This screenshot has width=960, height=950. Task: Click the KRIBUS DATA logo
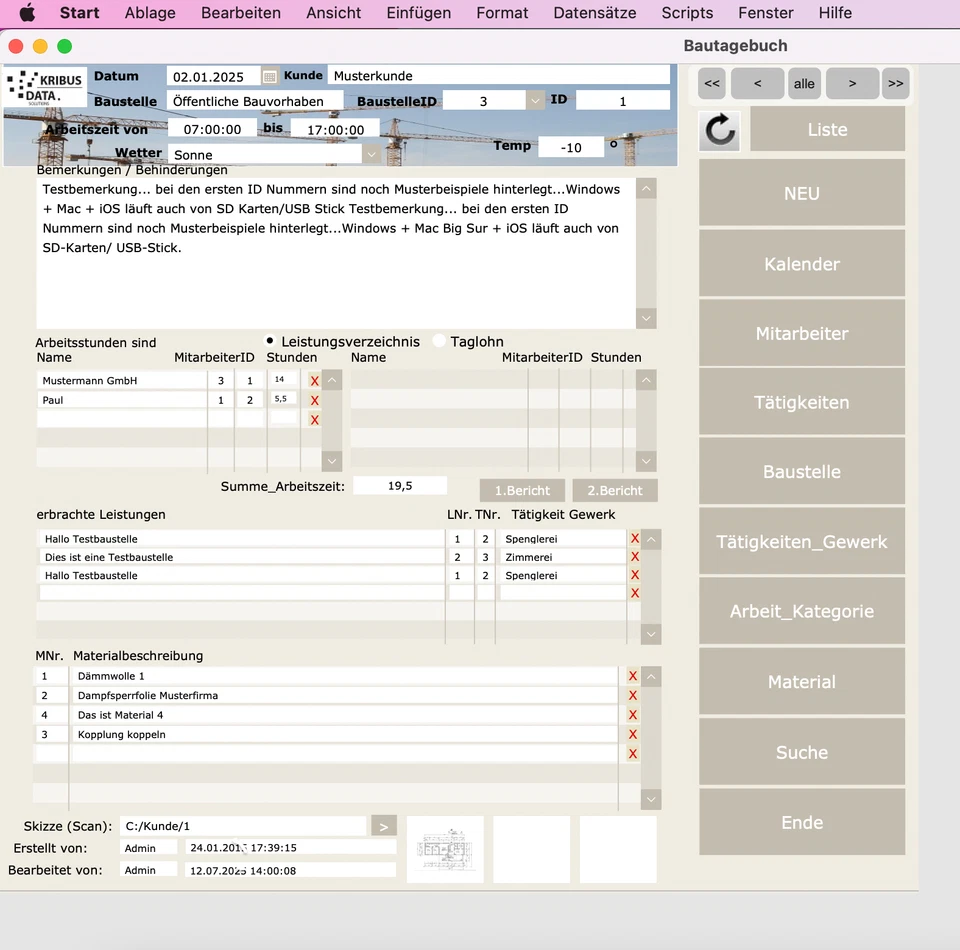[x=45, y=88]
